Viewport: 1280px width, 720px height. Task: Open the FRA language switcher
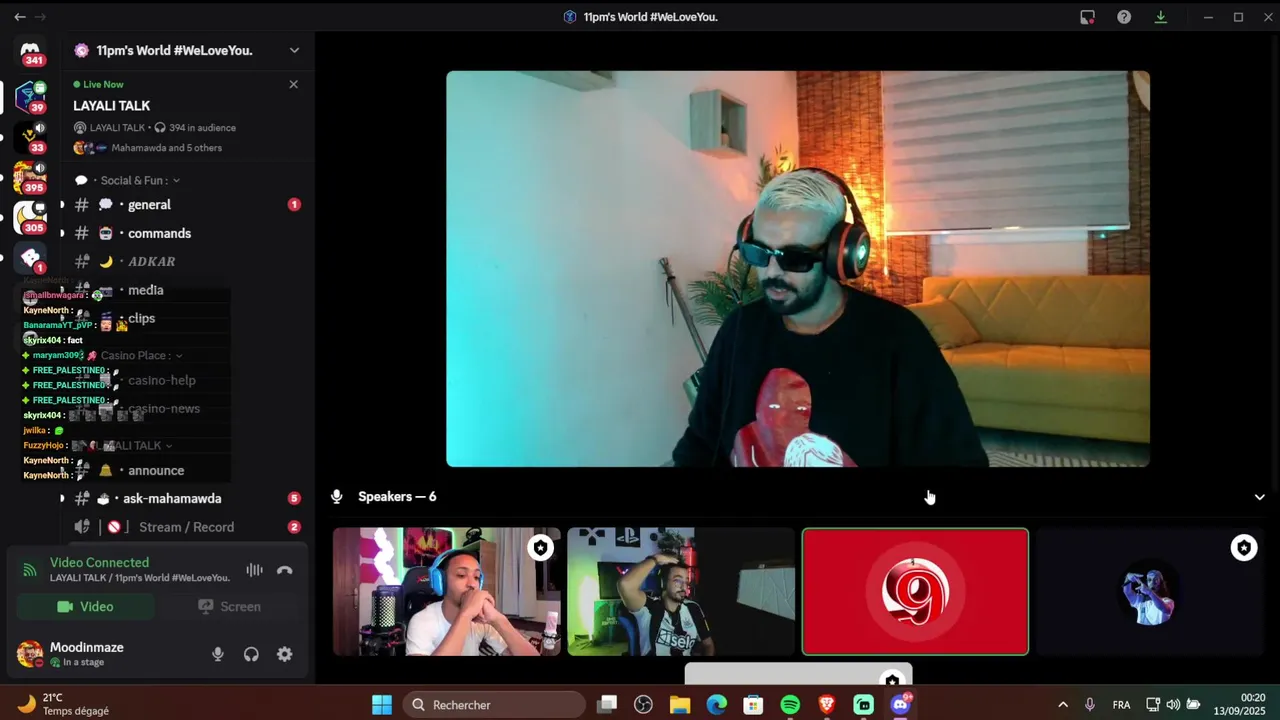[x=1122, y=705]
